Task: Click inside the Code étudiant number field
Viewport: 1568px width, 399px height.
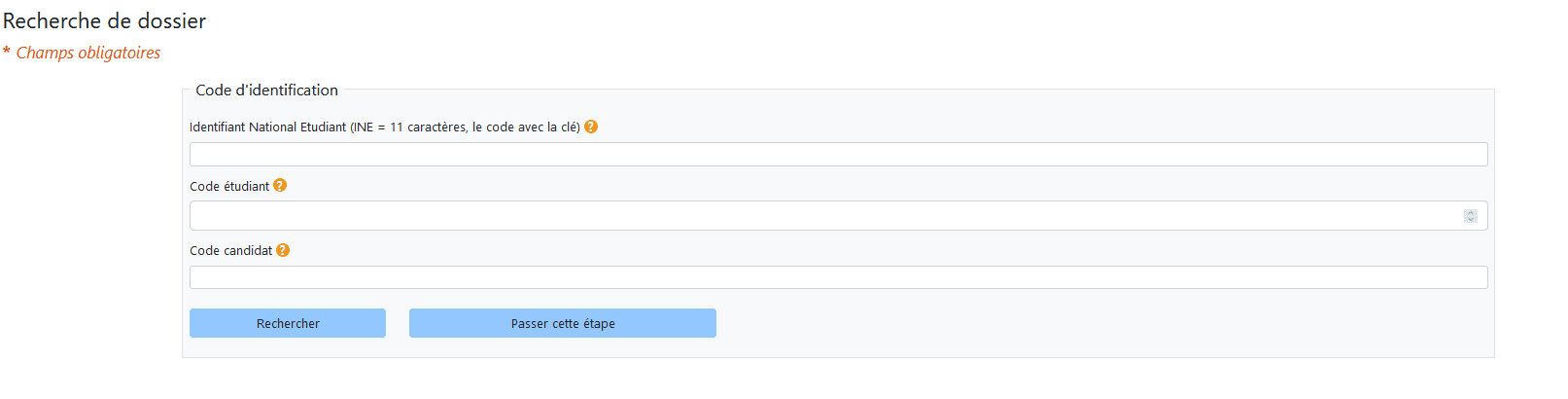Action: (x=817, y=216)
